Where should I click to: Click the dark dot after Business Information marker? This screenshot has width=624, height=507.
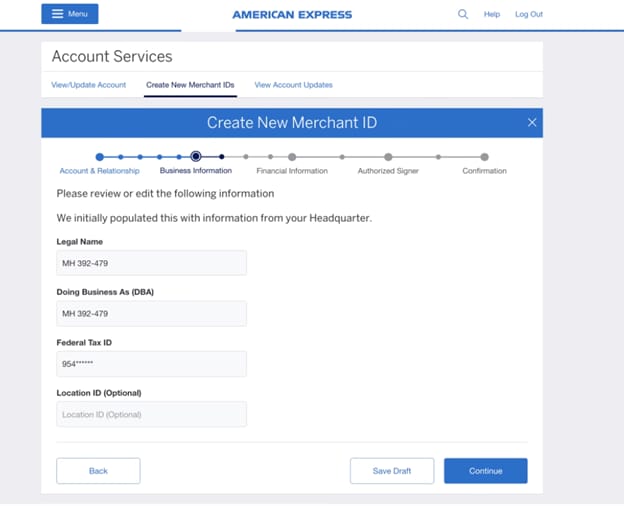pos(222,157)
